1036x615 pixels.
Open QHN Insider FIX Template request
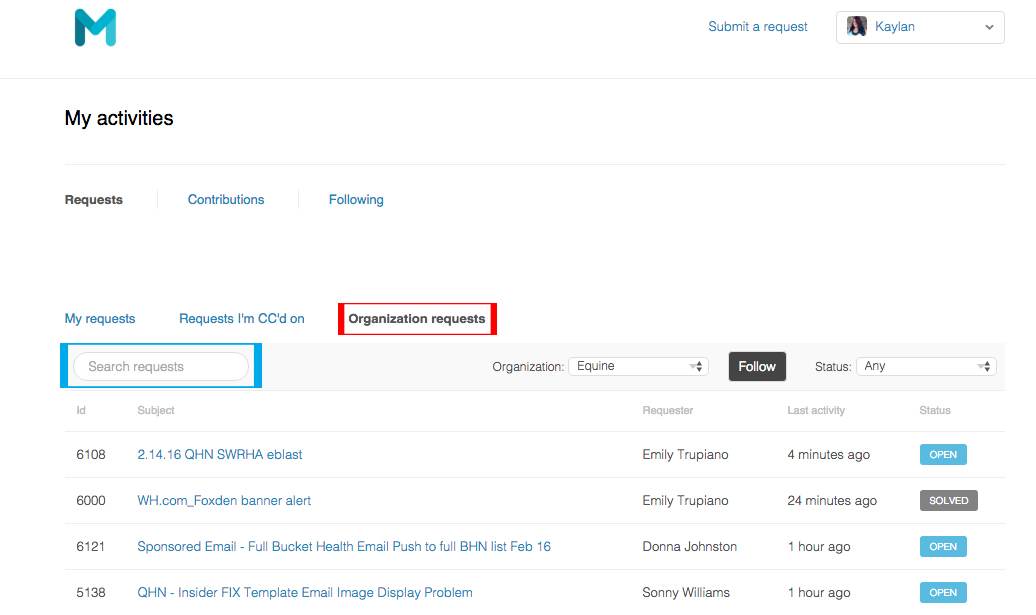[x=305, y=593]
